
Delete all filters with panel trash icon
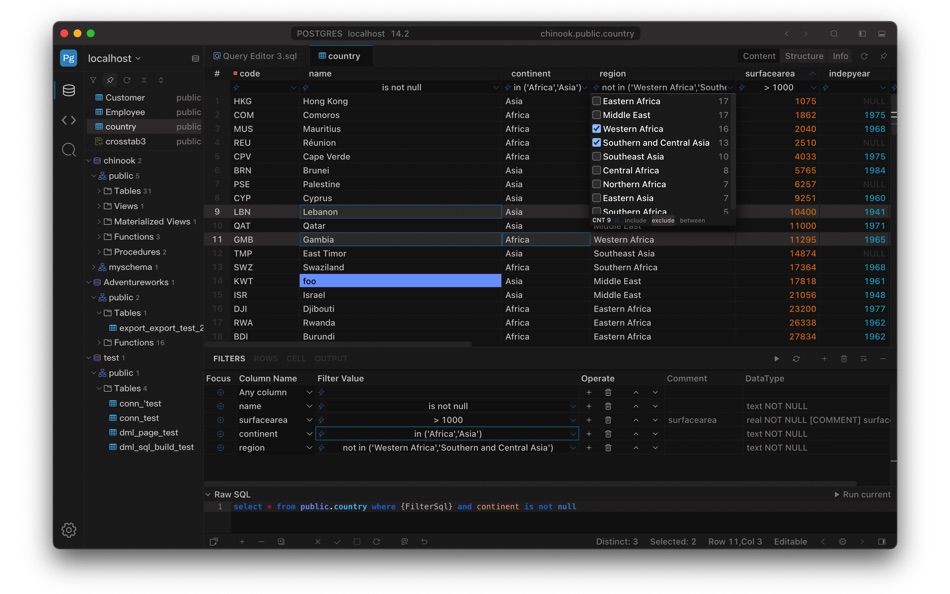843,359
